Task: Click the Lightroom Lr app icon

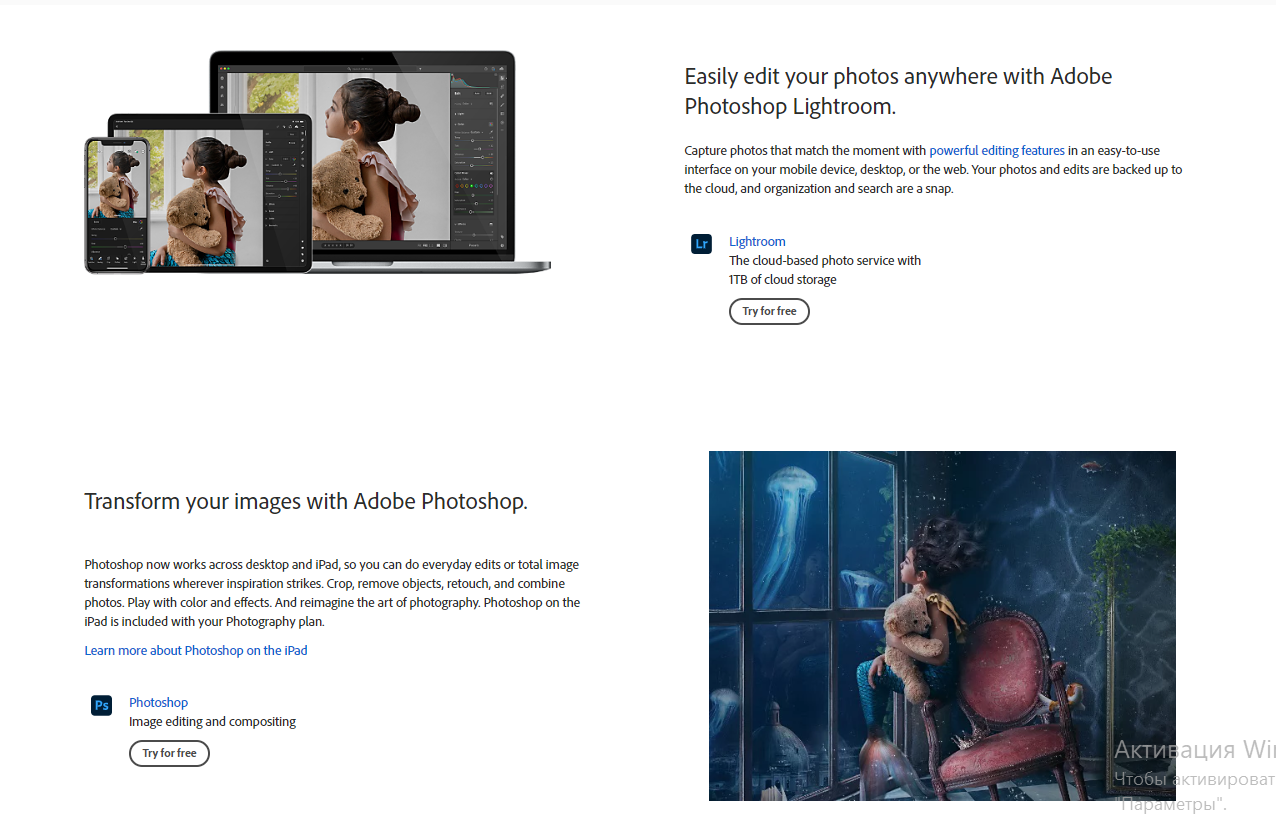Action: coord(701,244)
